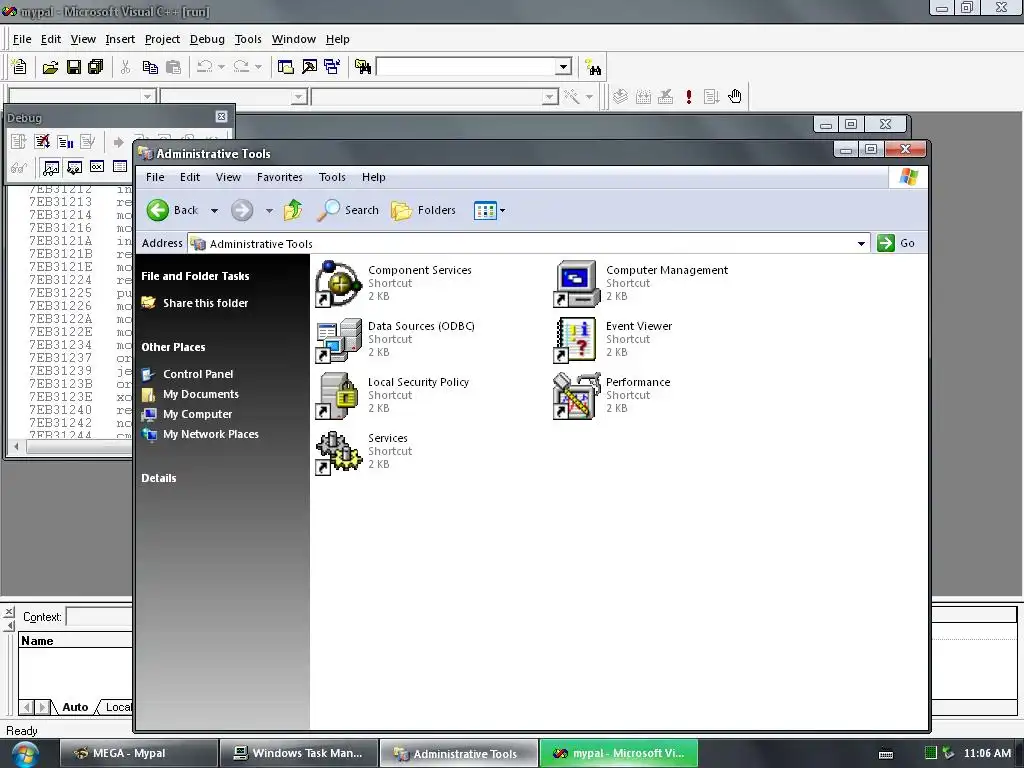Click the Find in Files icon
The width and height of the screenshot is (1024, 768).
[x=362, y=67]
